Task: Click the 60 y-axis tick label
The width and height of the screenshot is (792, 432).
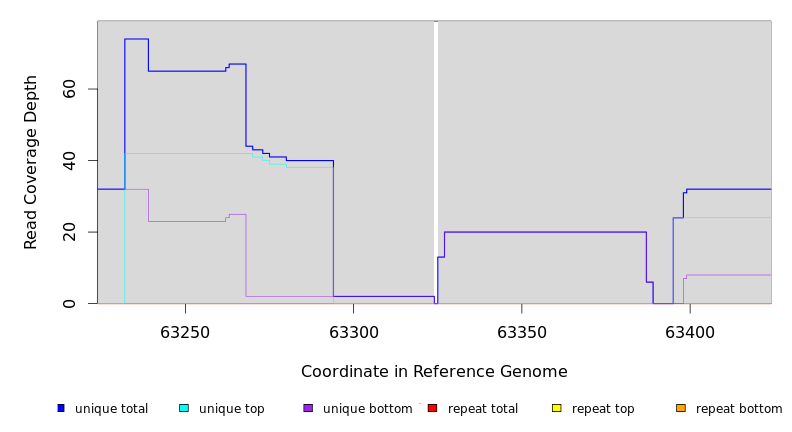Action: pos(69,90)
